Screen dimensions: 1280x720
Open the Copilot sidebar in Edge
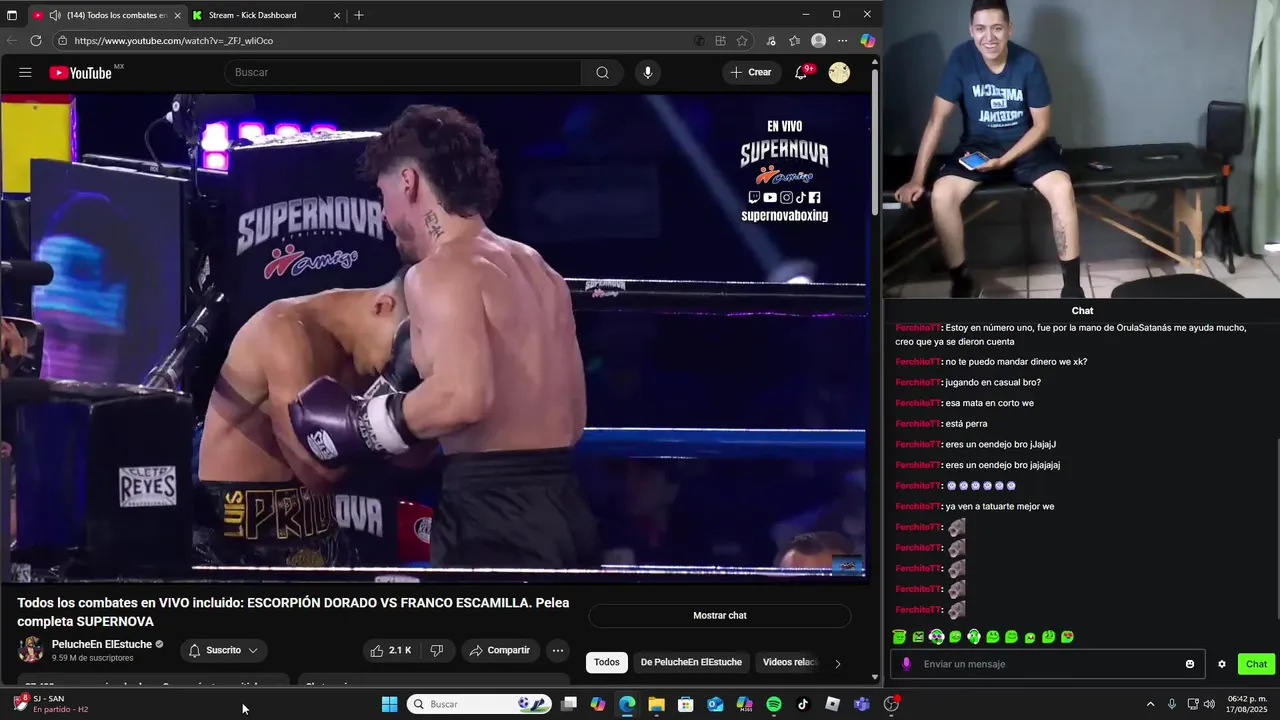[x=867, y=41]
